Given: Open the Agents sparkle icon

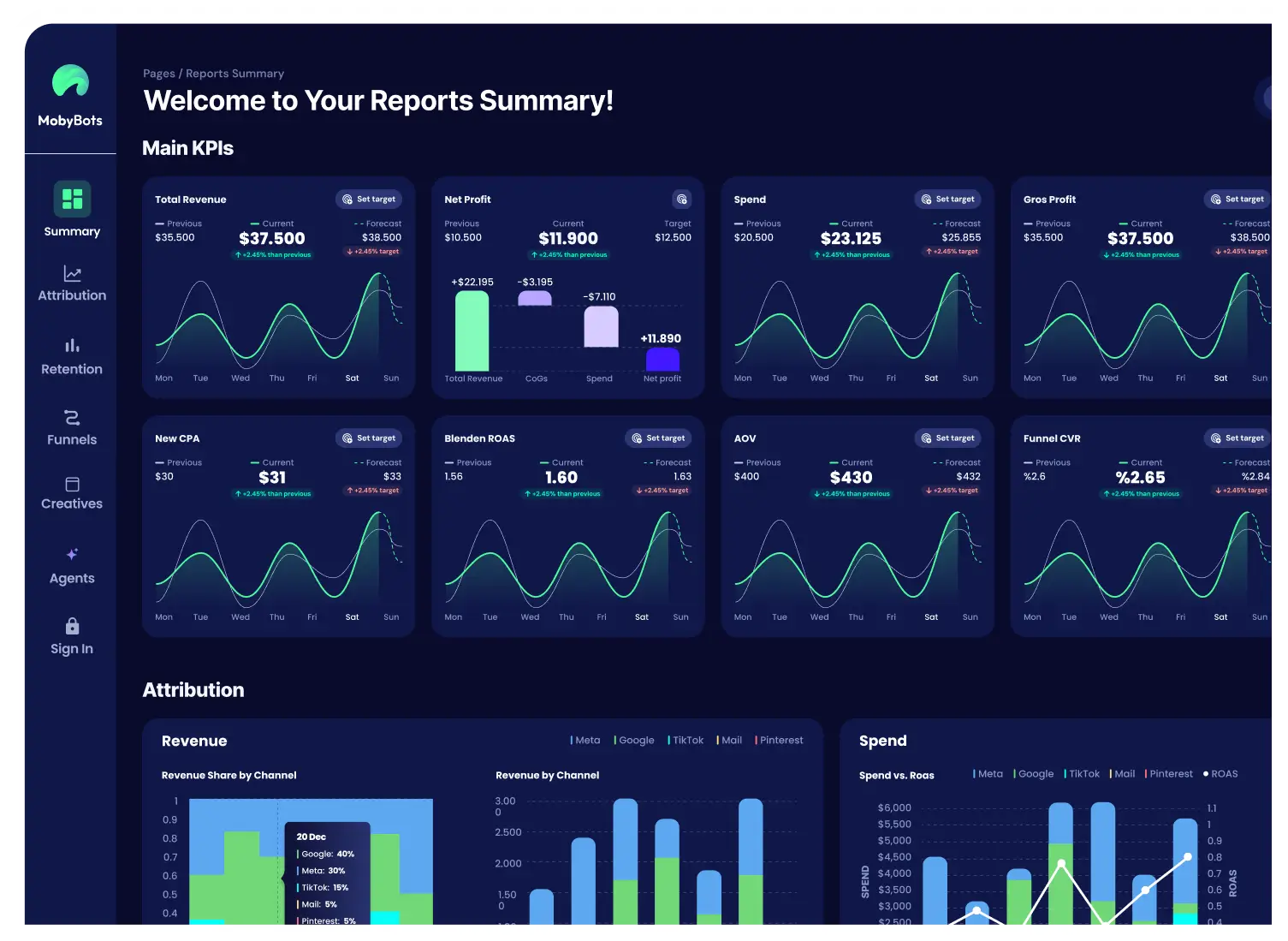Looking at the screenshot, I should tap(72, 554).
